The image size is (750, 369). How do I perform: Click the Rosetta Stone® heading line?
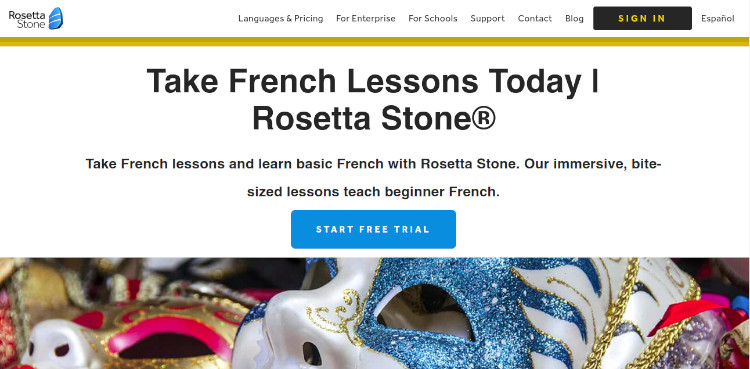(374, 118)
